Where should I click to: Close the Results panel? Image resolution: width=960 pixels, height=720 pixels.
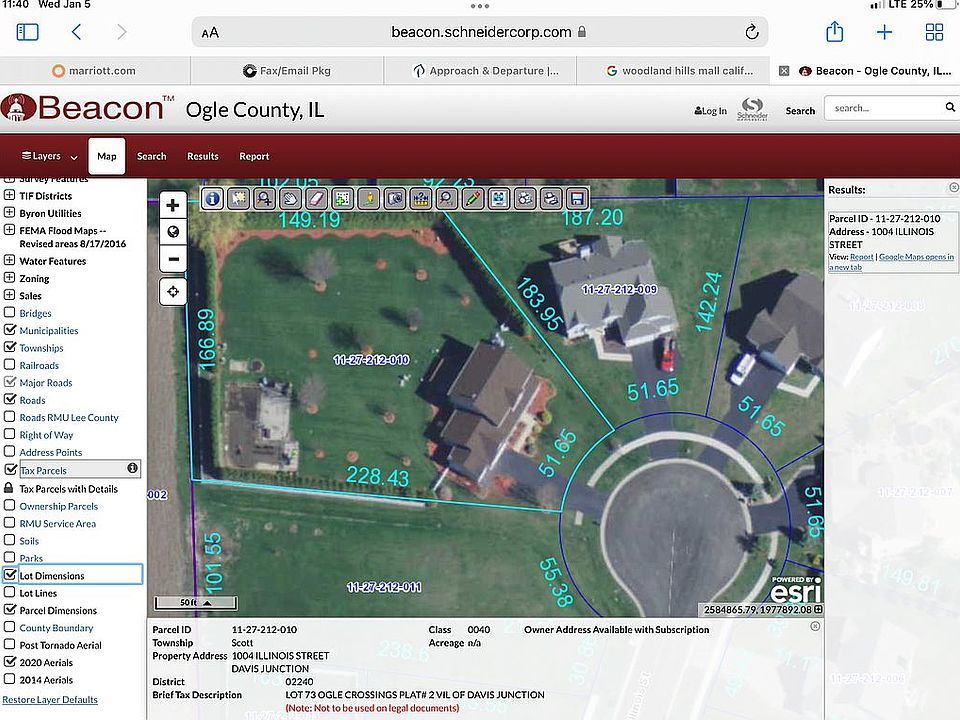click(953, 187)
